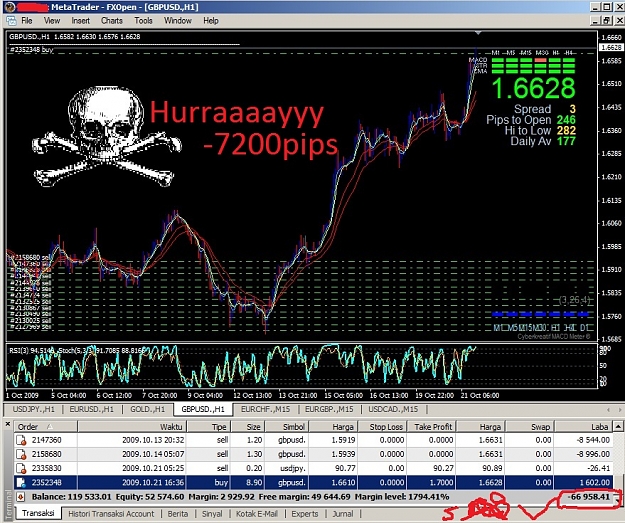The height and width of the screenshot is (523, 625).
Task: Click the Equity: 52 574.60 status text
Action: (150, 497)
